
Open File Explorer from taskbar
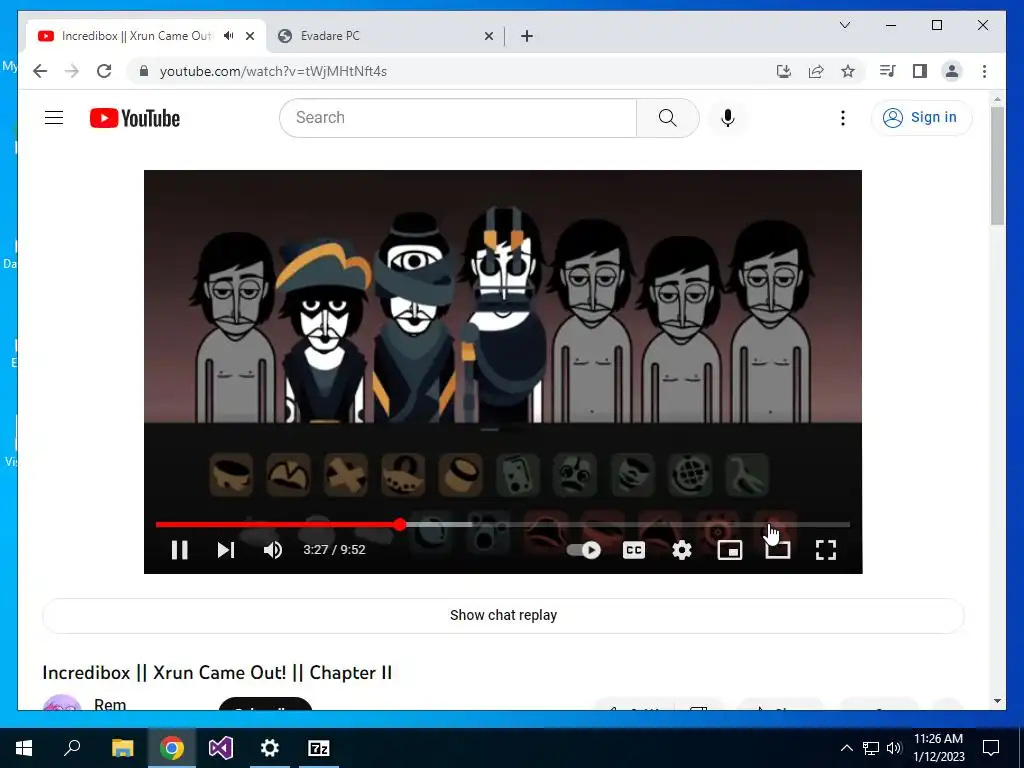coord(122,748)
